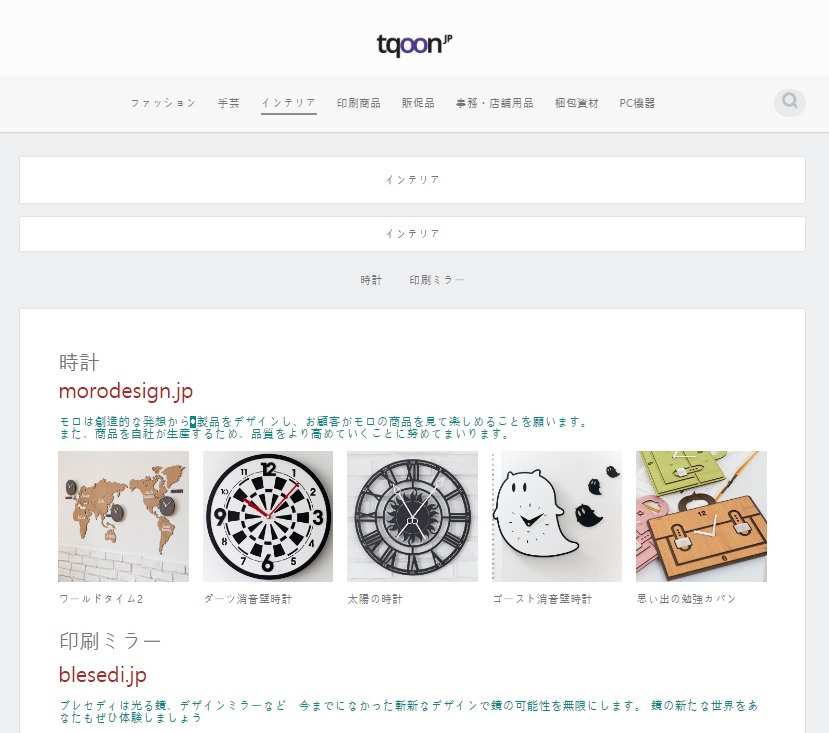This screenshot has height=733, width=829.
Task: Visit the blesedi.jp link
Action: tap(103, 675)
